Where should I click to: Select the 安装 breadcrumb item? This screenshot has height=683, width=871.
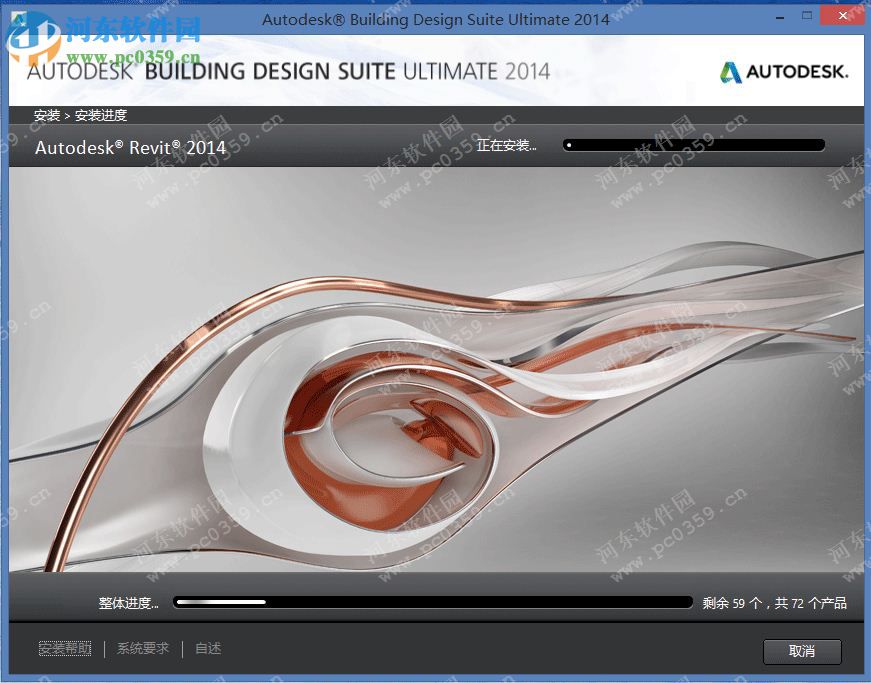pyautogui.click(x=45, y=115)
